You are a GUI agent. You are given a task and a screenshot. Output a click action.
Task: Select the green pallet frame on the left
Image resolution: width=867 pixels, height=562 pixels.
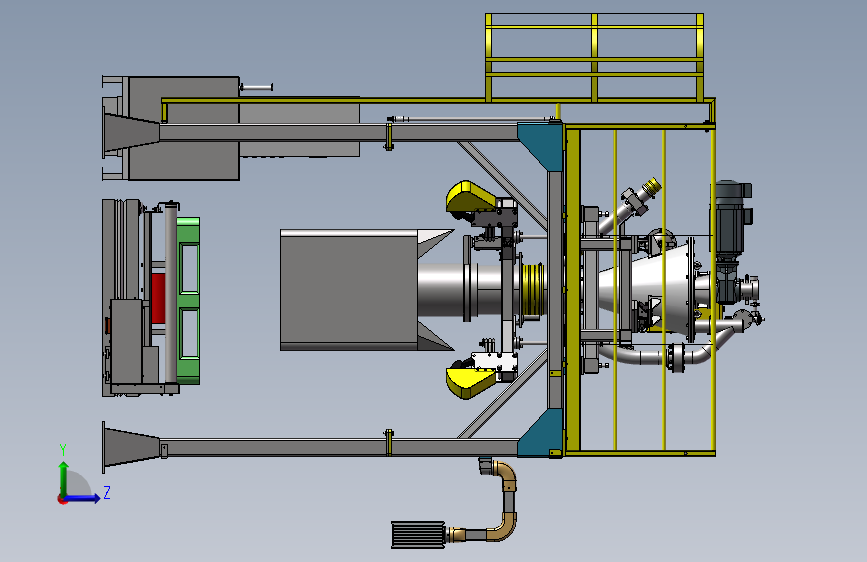[x=189, y=300]
